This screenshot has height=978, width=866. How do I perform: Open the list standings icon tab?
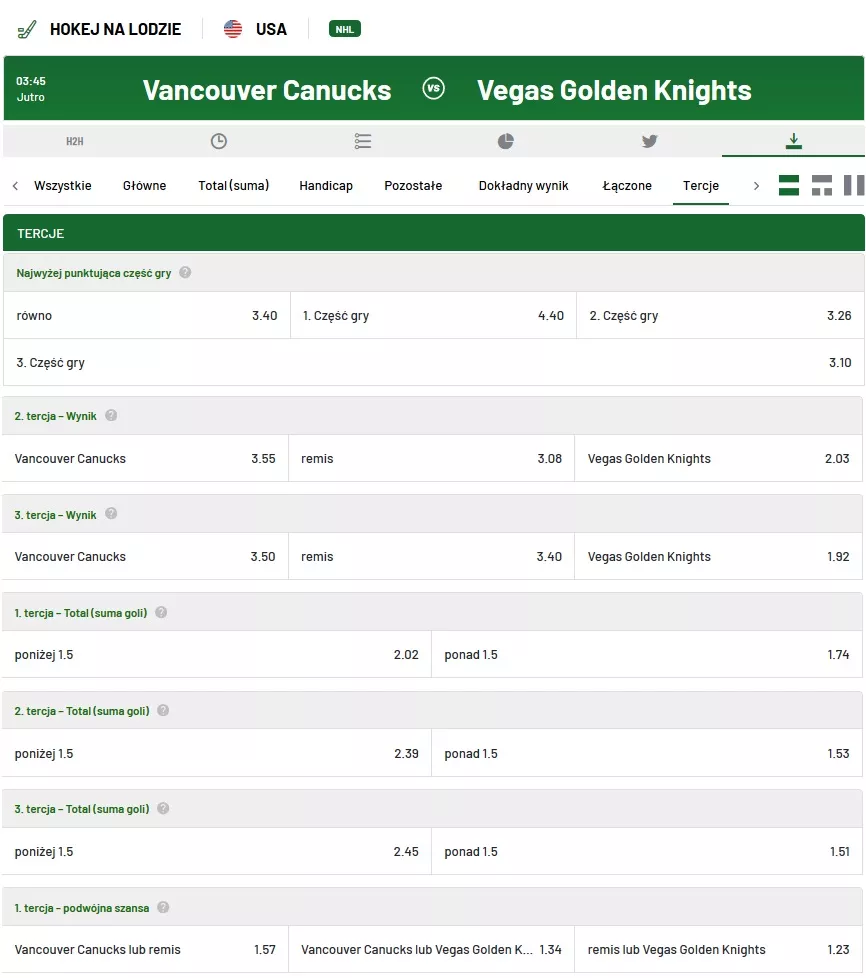(363, 141)
